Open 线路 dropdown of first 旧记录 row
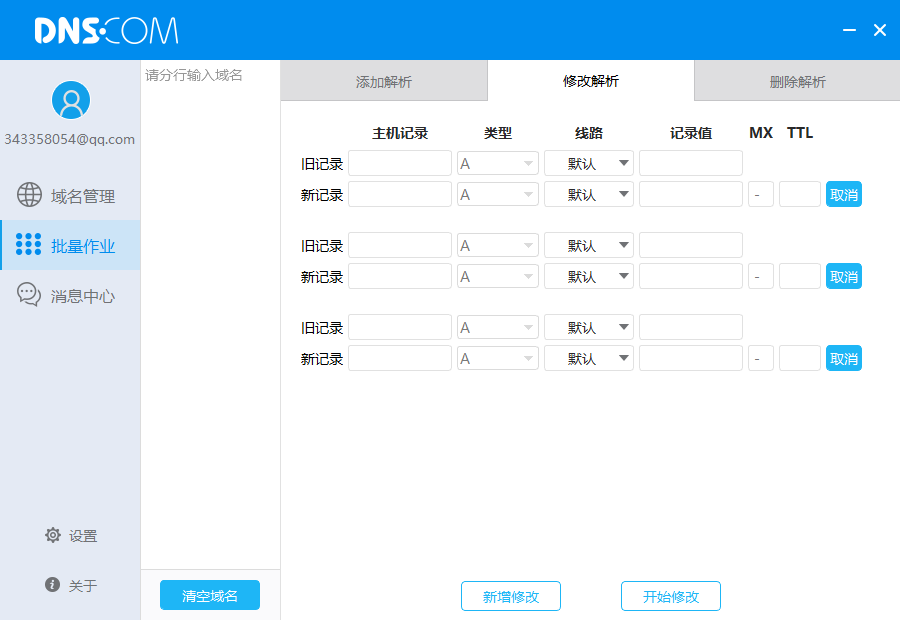Screen dimensions: 900x620 [589, 164]
